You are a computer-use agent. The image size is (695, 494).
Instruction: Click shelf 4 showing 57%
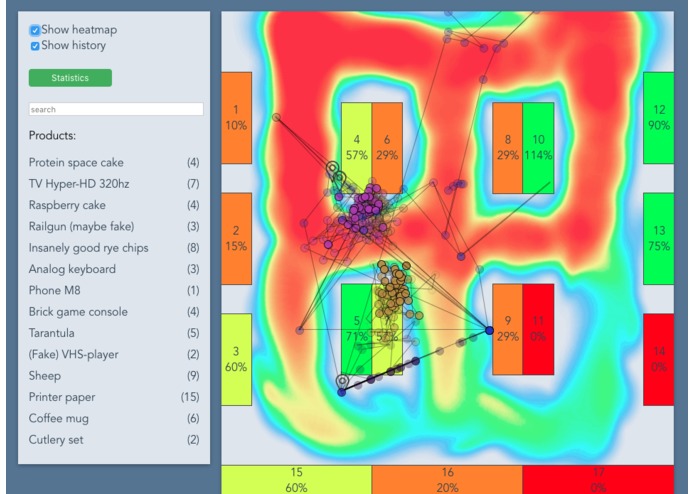pos(356,148)
